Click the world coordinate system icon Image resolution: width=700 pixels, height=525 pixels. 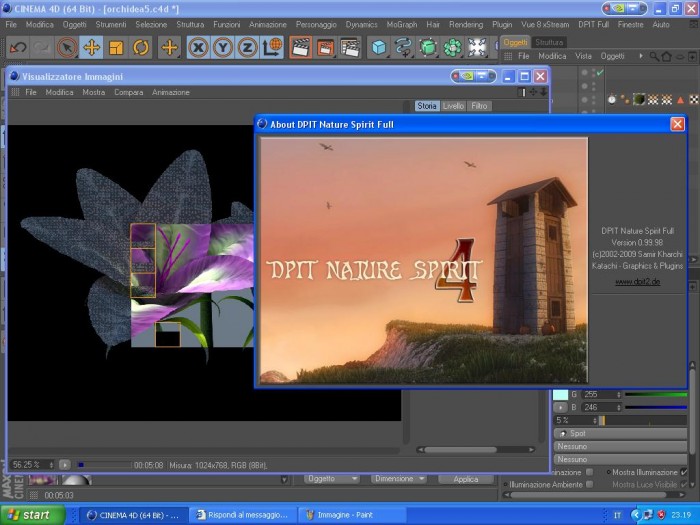click(272, 47)
